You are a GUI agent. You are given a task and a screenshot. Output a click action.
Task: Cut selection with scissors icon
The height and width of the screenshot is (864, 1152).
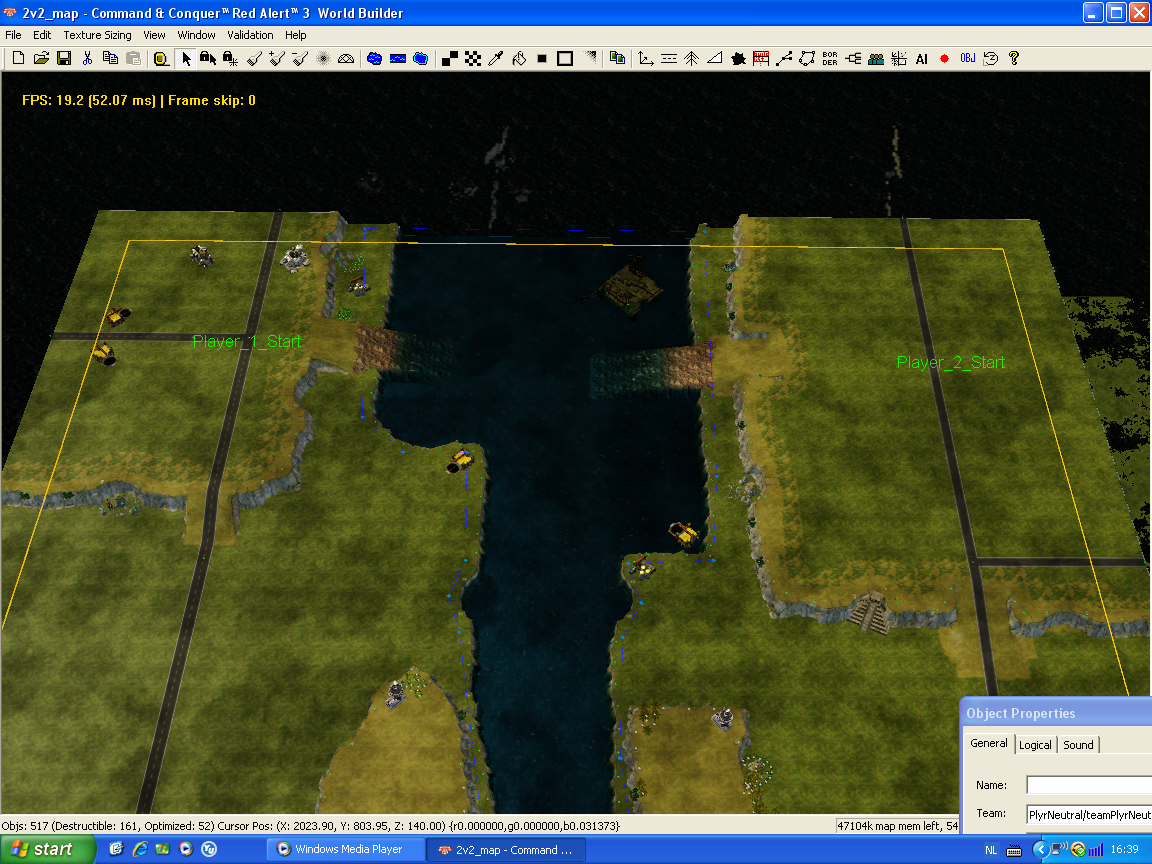(x=87, y=58)
